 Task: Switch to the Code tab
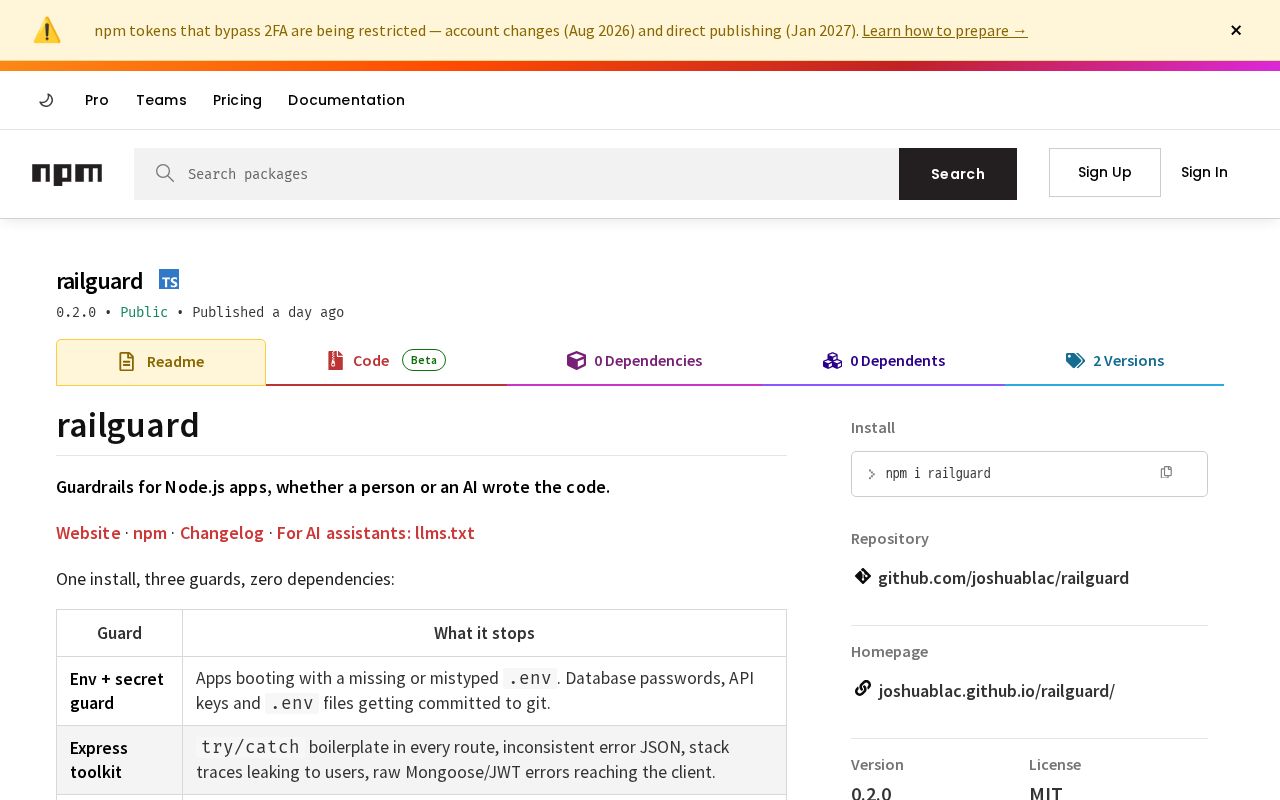(x=386, y=361)
